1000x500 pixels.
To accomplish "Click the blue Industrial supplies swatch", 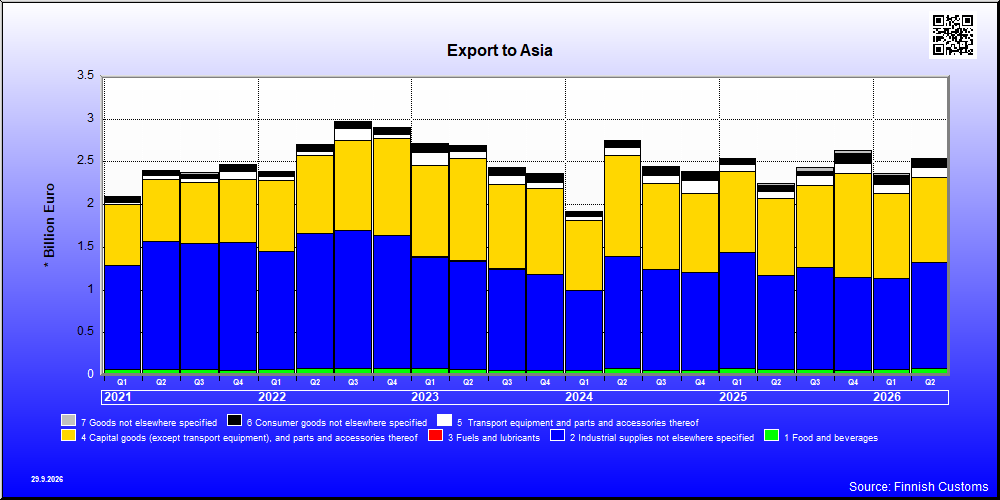I will point(557,436).
